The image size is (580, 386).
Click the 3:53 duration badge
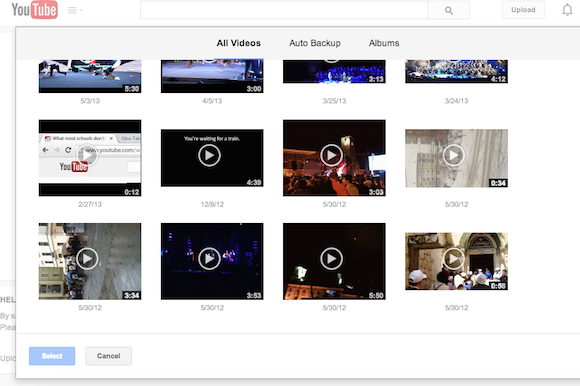[254, 295]
